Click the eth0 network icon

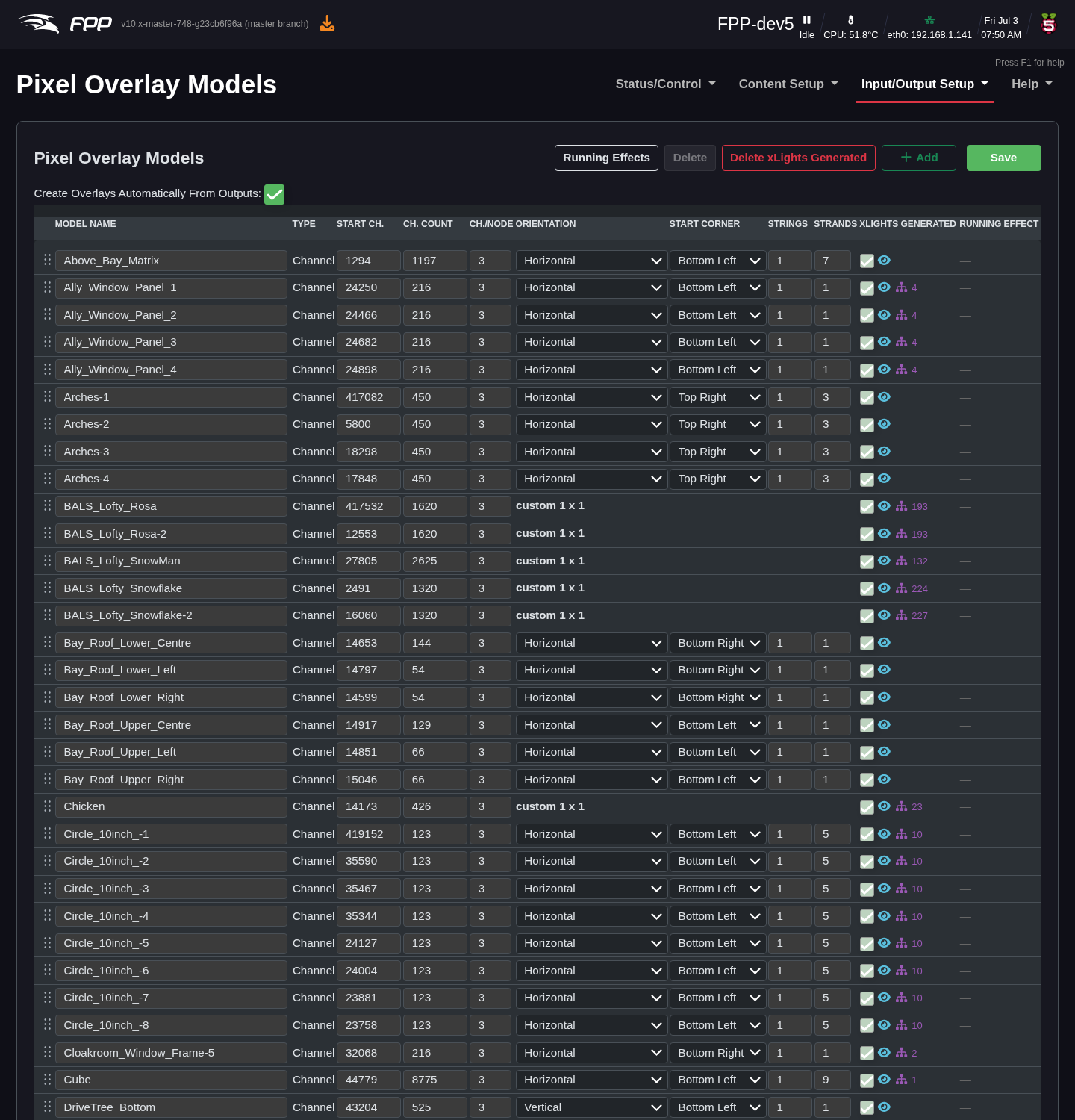tap(929, 20)
